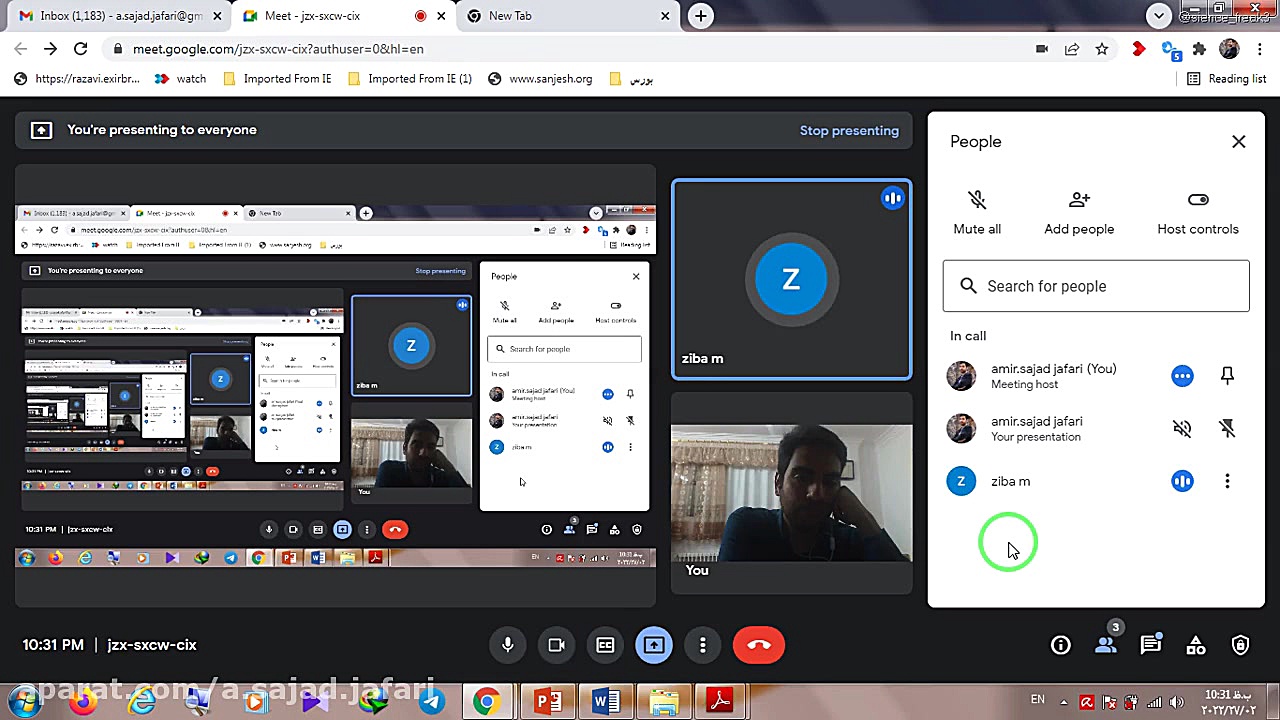The height and width of the screenshot is (720, 1280).
Task: Open more options for ziba m
Action: (1227, 481)
